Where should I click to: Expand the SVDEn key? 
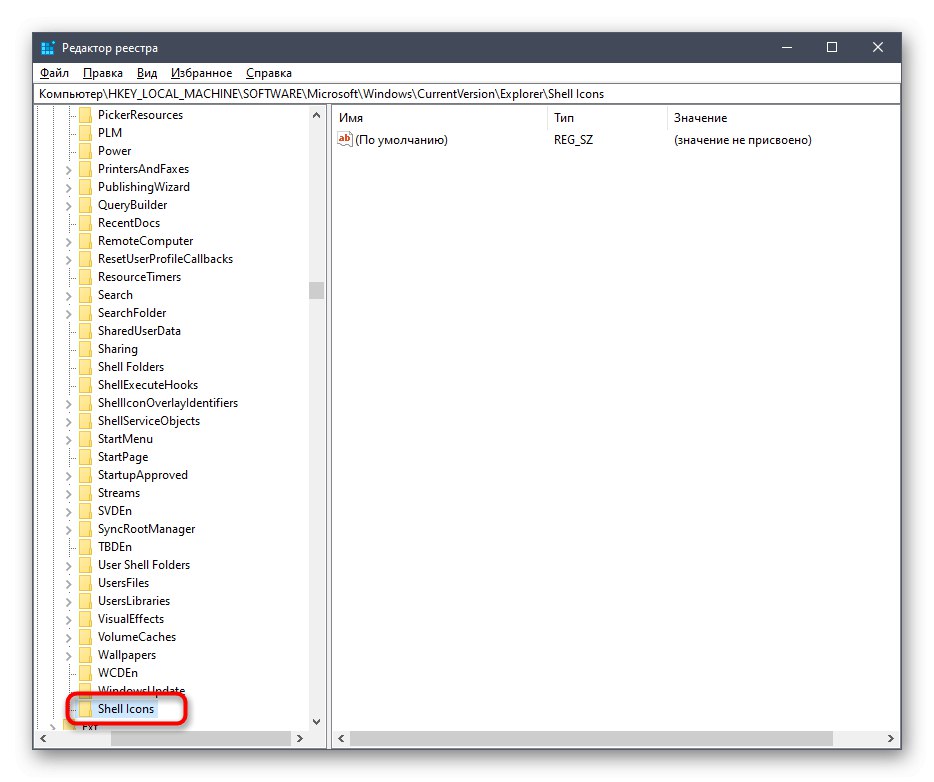click(68, 512)
